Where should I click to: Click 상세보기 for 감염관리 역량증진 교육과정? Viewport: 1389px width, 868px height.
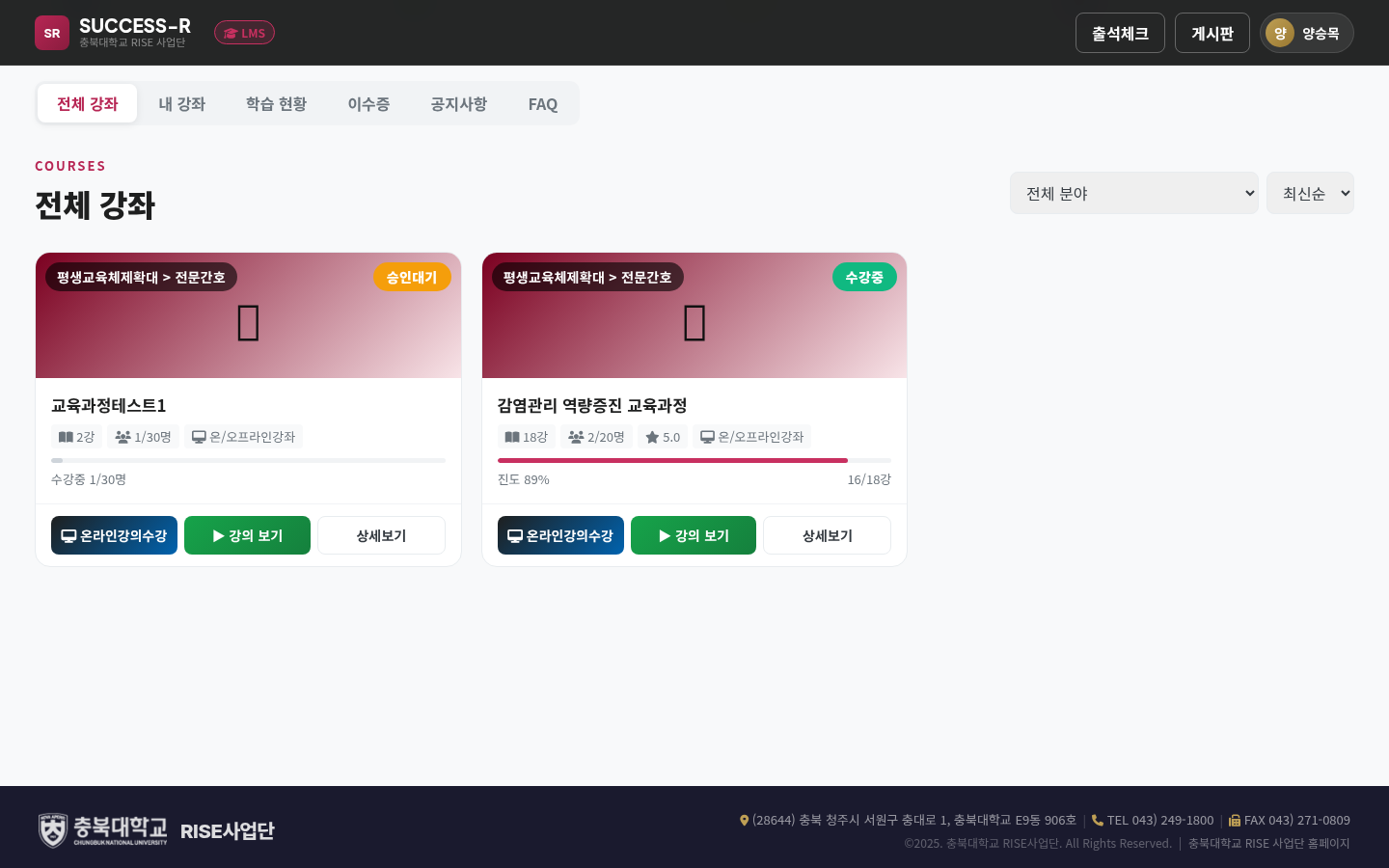pos(827,535)
